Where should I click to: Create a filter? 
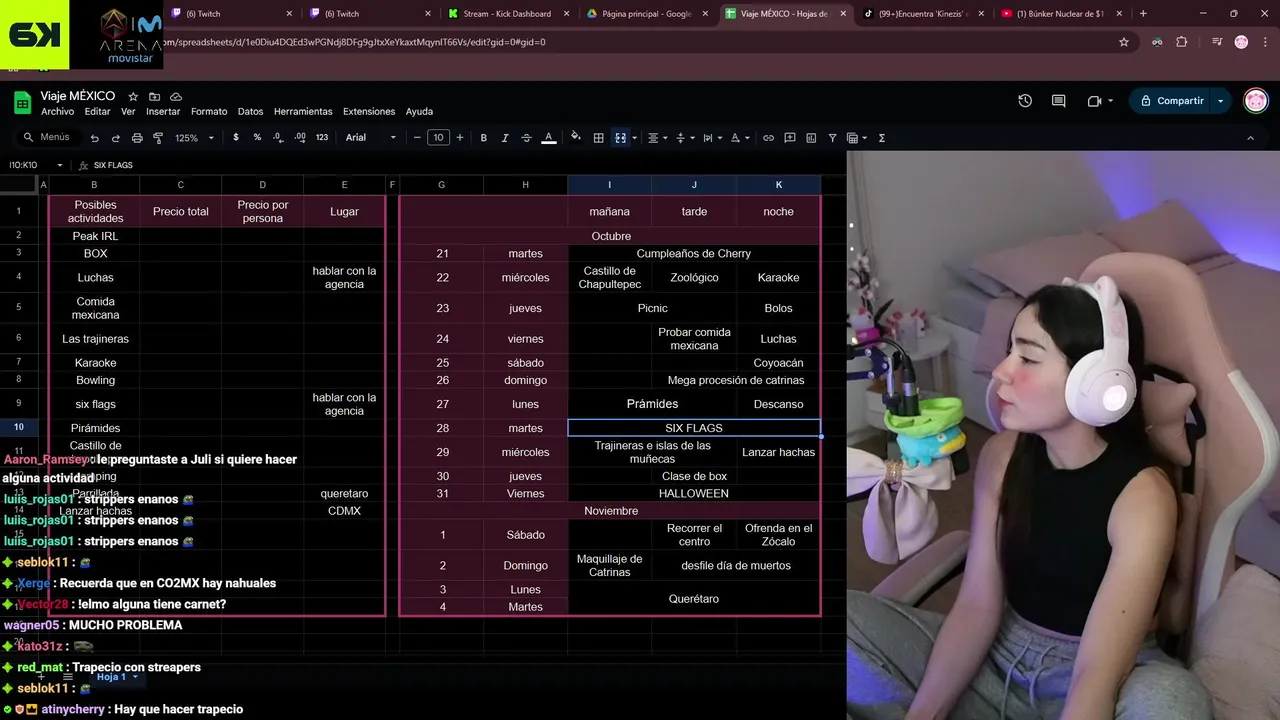(x=832, y=138)
